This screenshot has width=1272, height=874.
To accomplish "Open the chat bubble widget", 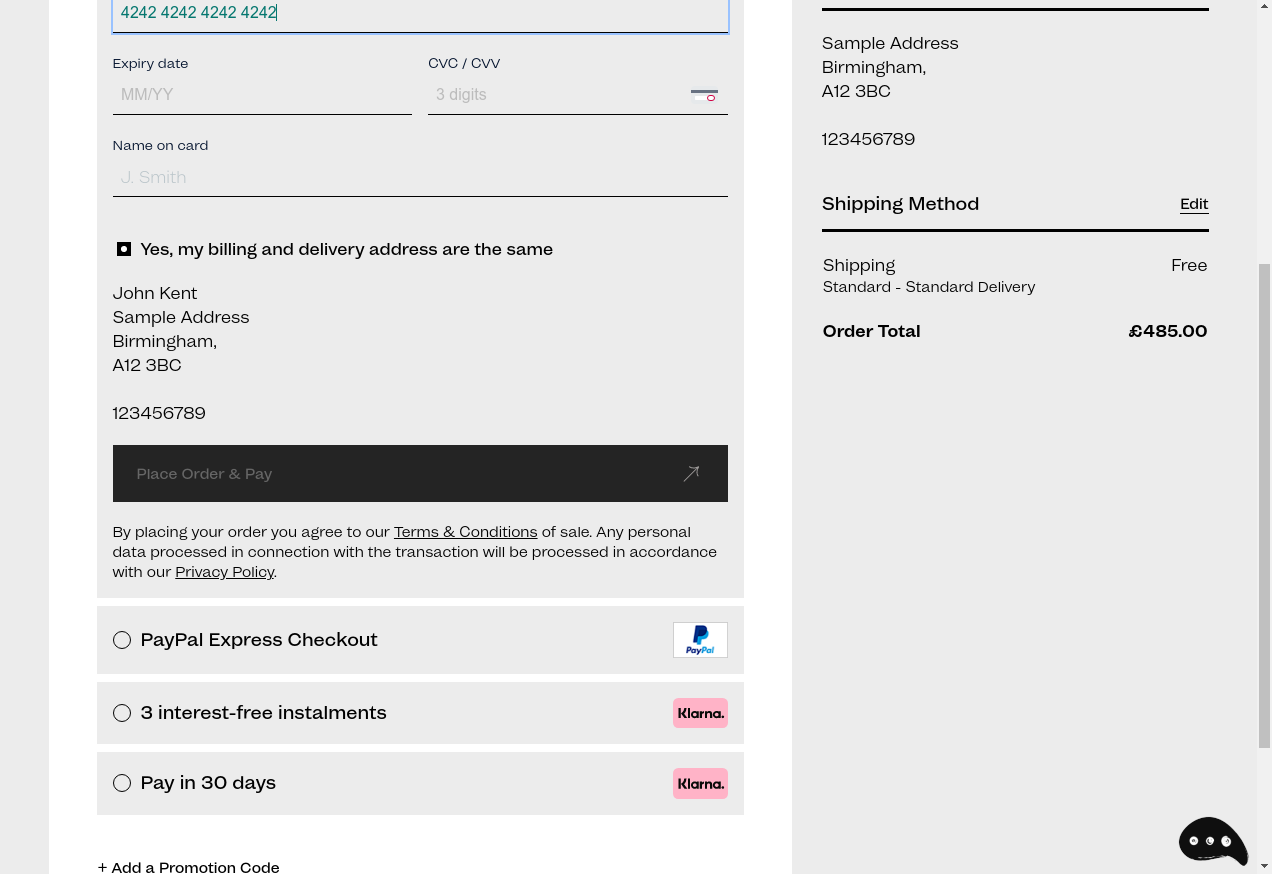I will pos(1213,841).
